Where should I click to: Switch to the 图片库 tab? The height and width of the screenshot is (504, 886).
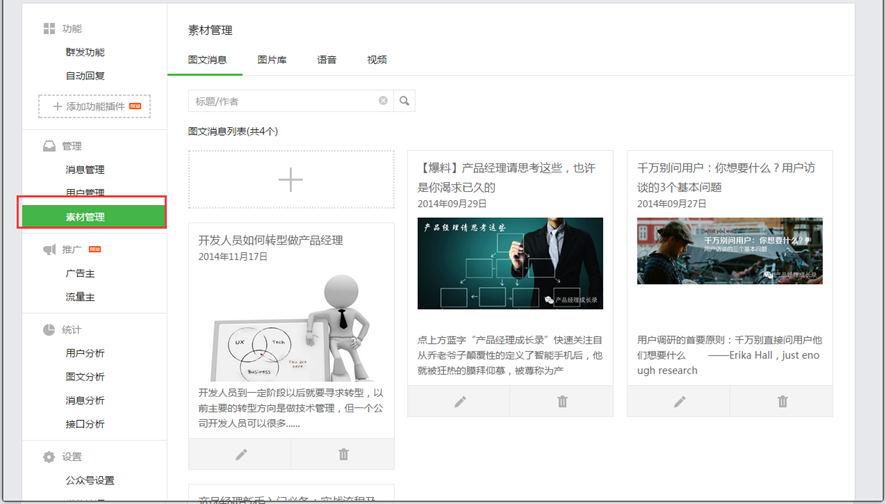[x=272, y=59]
